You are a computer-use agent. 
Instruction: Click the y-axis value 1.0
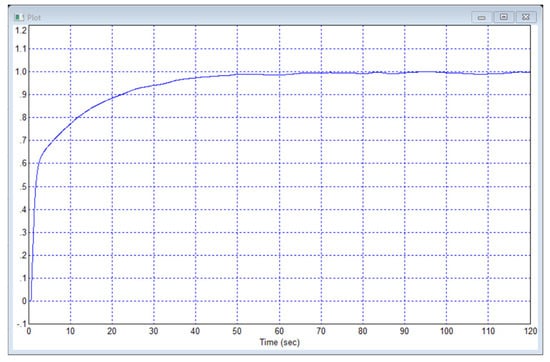tap(21, 72)
